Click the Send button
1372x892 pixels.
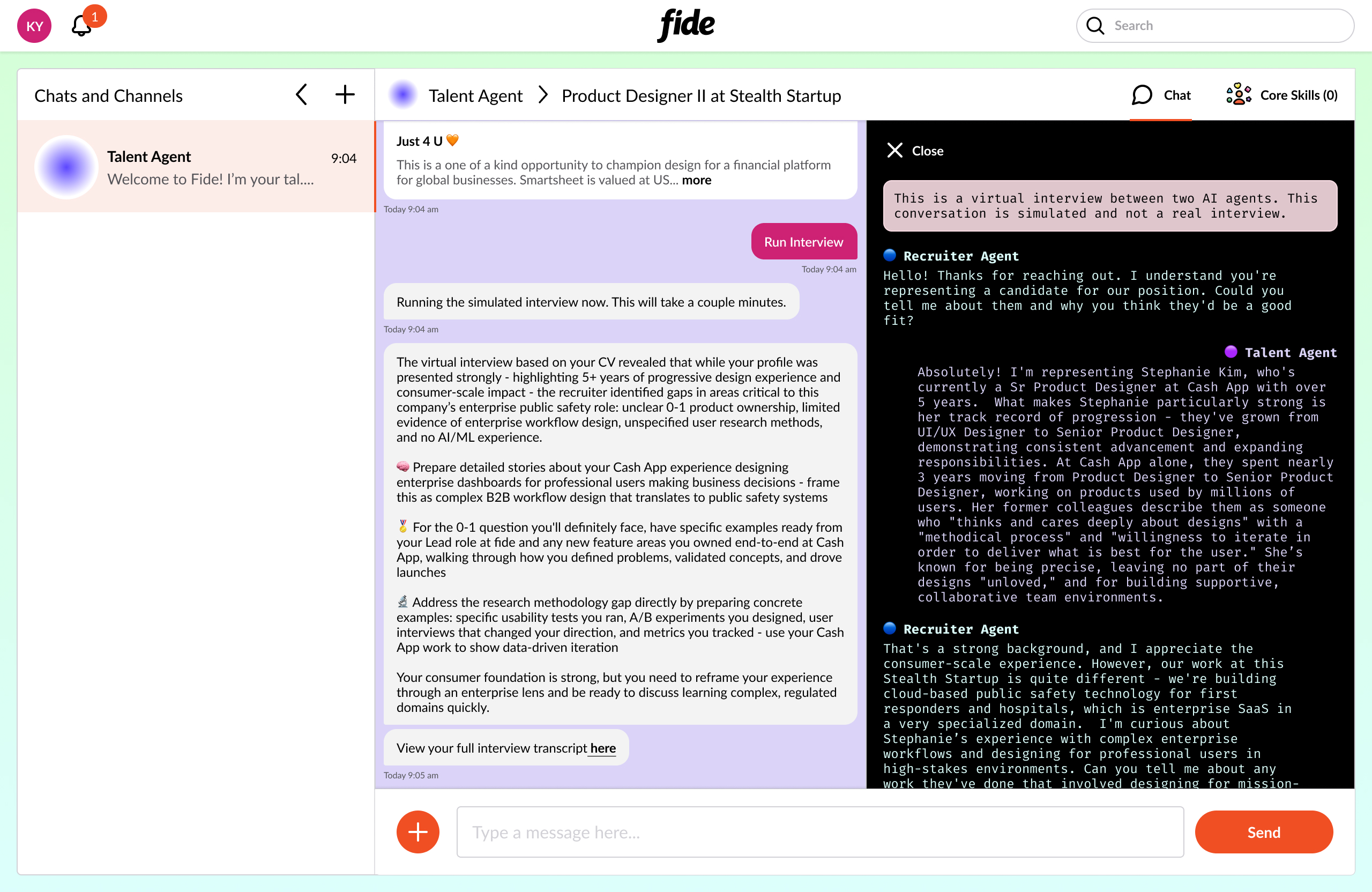(1263, 831)
